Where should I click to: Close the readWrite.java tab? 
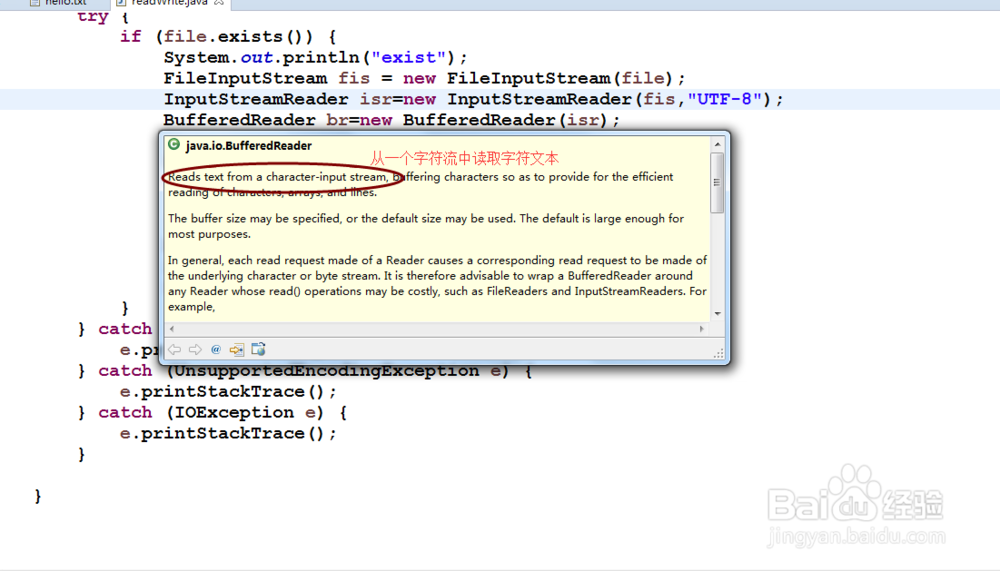pos(219,3)
